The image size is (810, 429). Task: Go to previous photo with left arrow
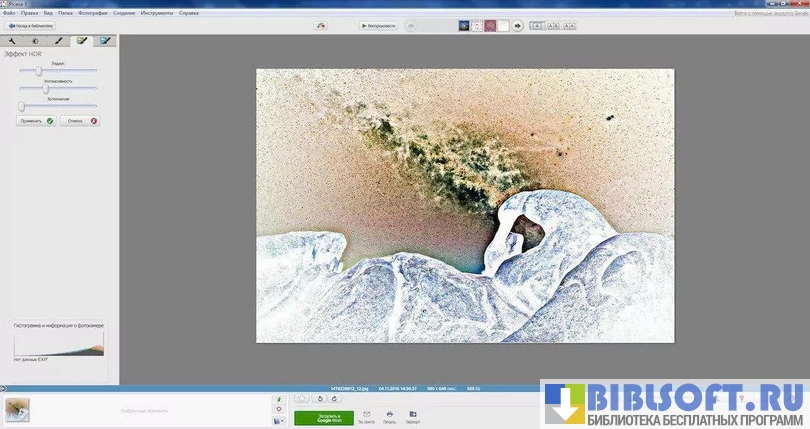click(411, 26)
